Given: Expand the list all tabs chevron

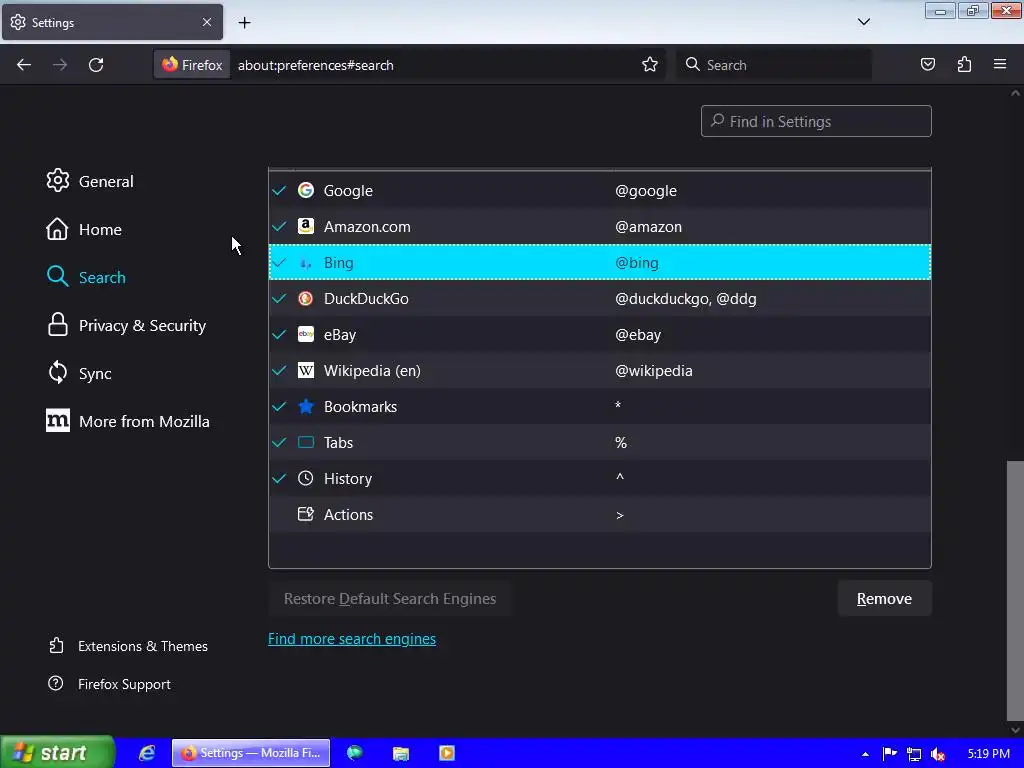Looking at the screenshot, I should [x=864, y=22].
